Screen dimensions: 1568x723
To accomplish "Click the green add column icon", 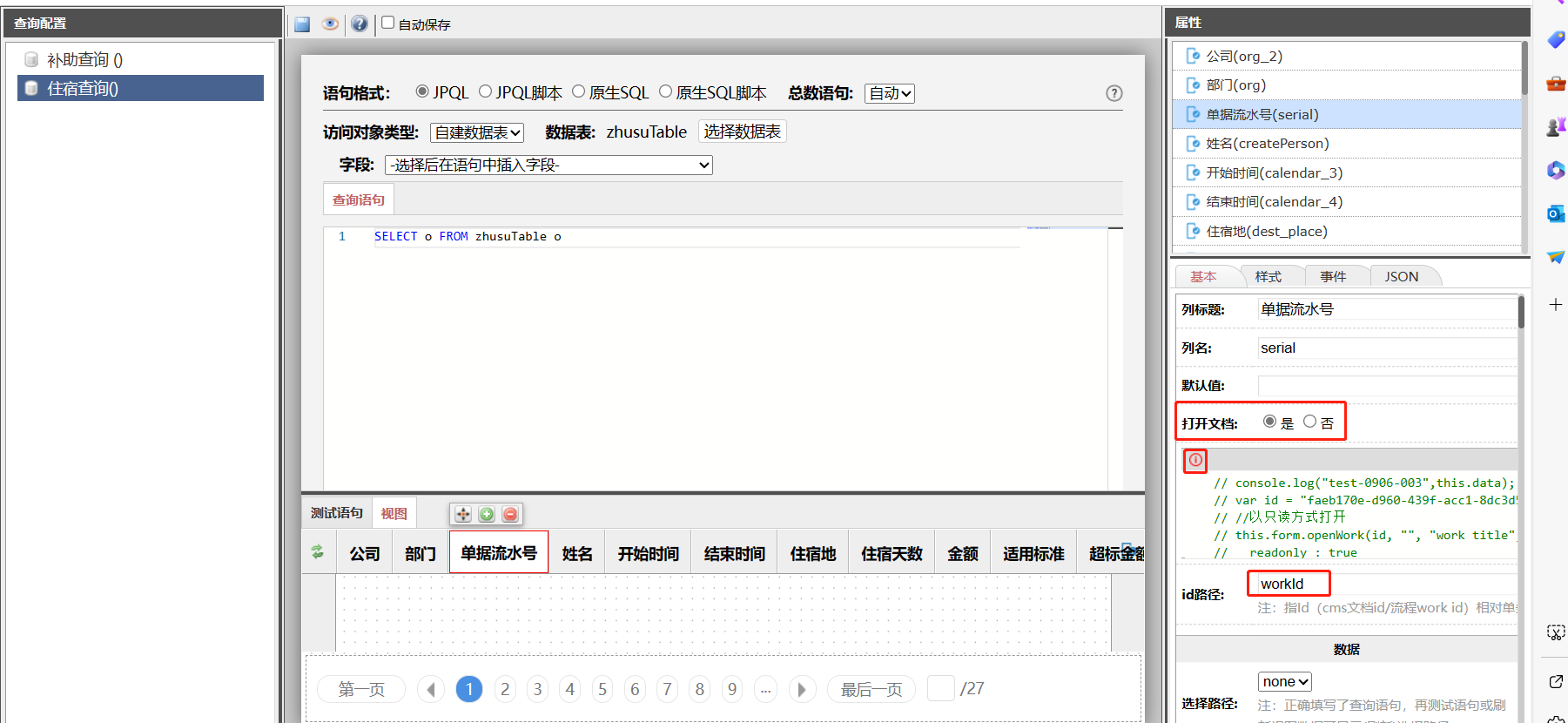I will tap(487, 514).
